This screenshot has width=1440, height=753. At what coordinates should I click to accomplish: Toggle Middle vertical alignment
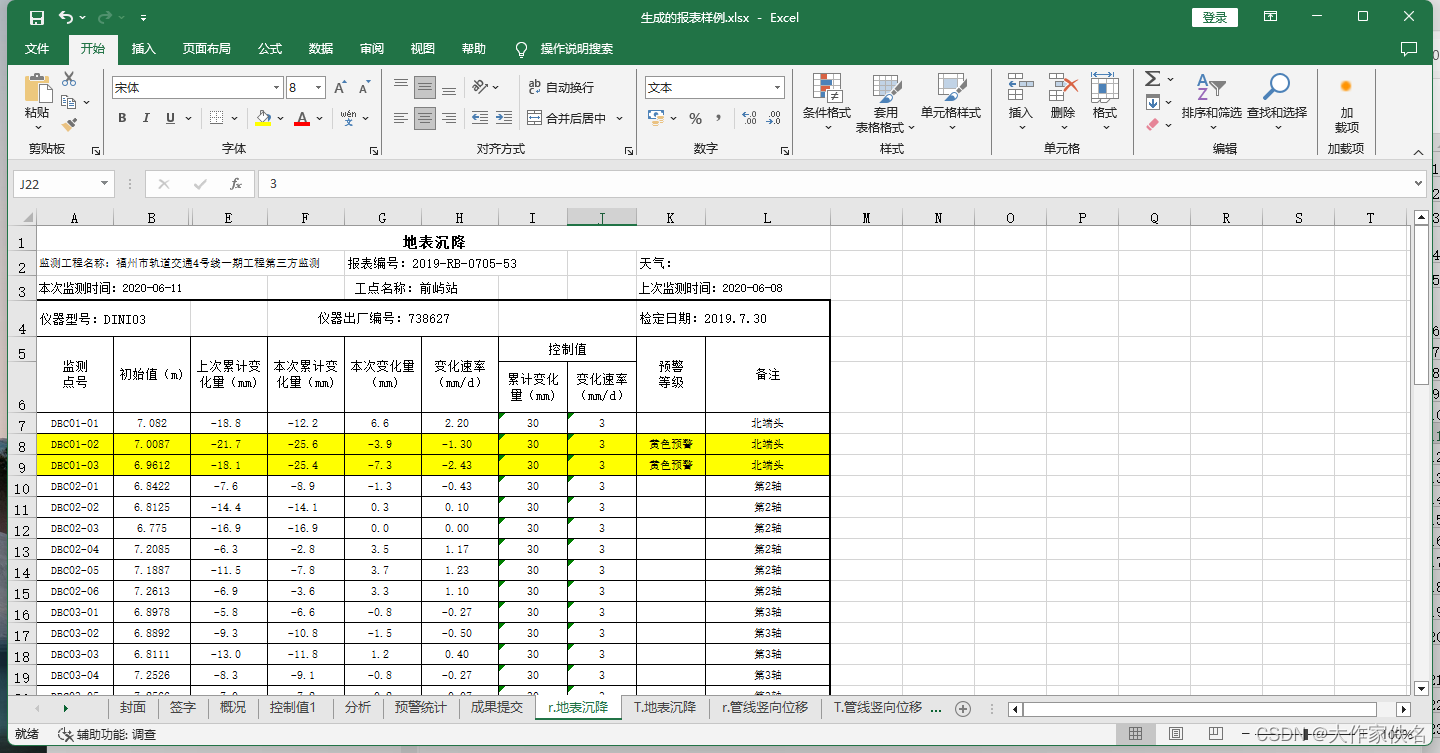(x=425, y=87)
